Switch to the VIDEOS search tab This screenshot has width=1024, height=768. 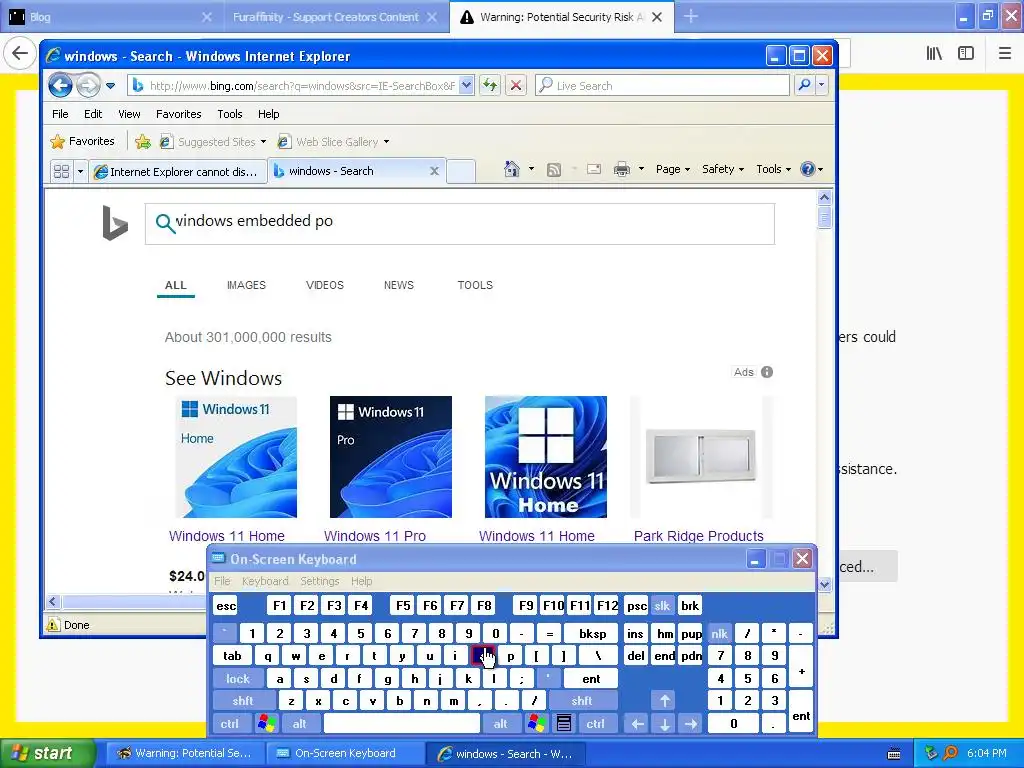[x=325, y=285]
